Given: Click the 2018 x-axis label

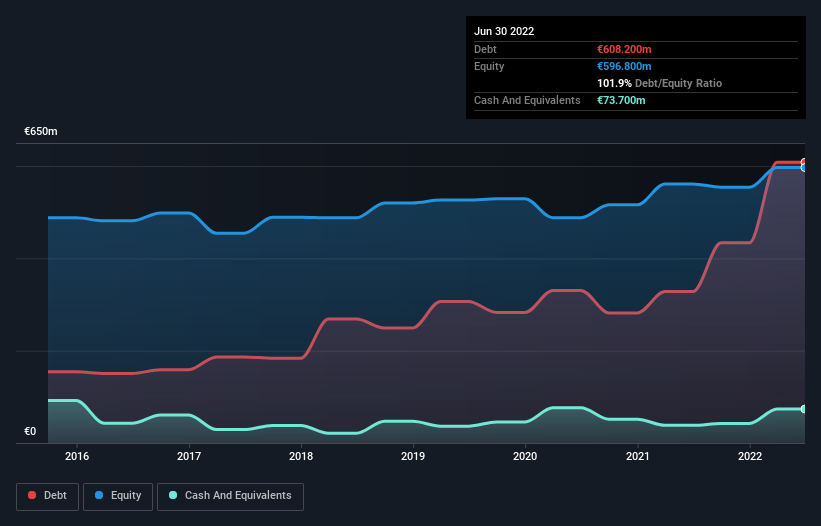Looking at the screenshot, I should pyautogui.click(x=301, y=456).
